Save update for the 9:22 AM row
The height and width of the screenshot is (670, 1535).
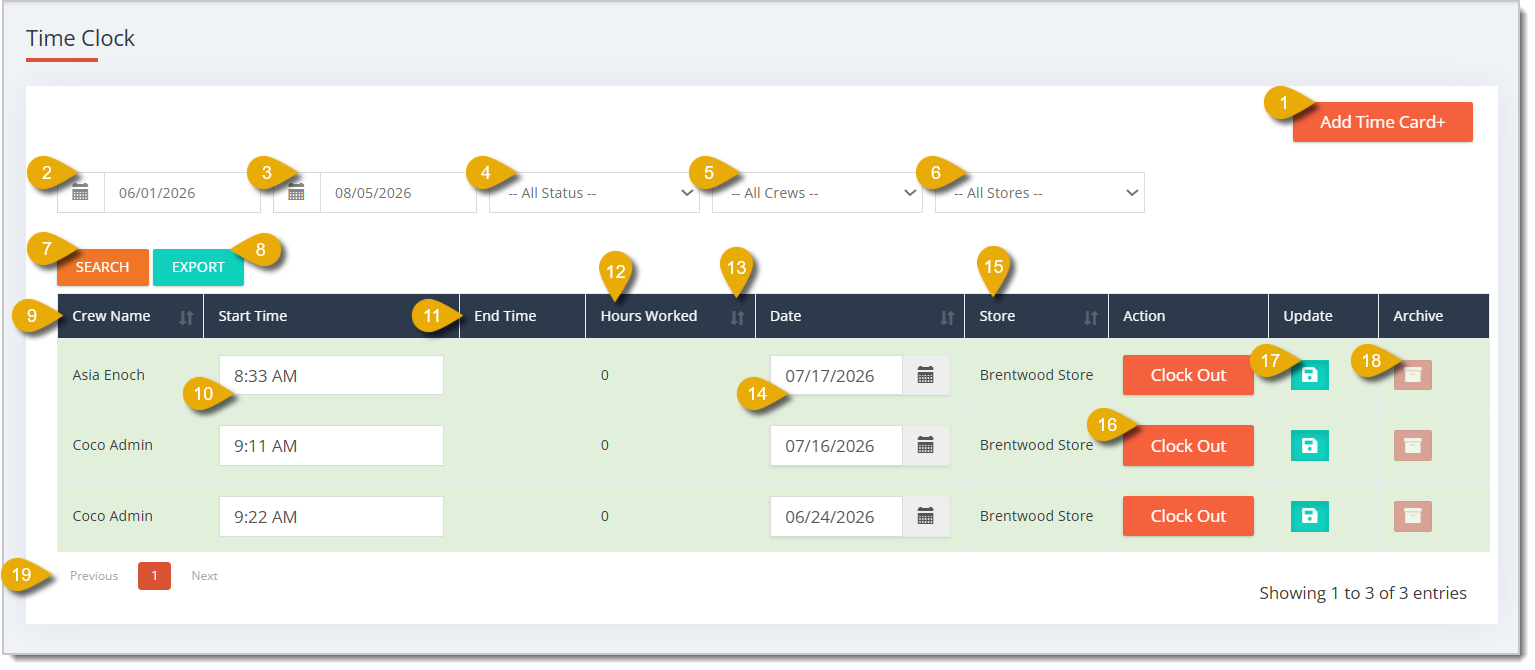click(x=1310, y=516)
